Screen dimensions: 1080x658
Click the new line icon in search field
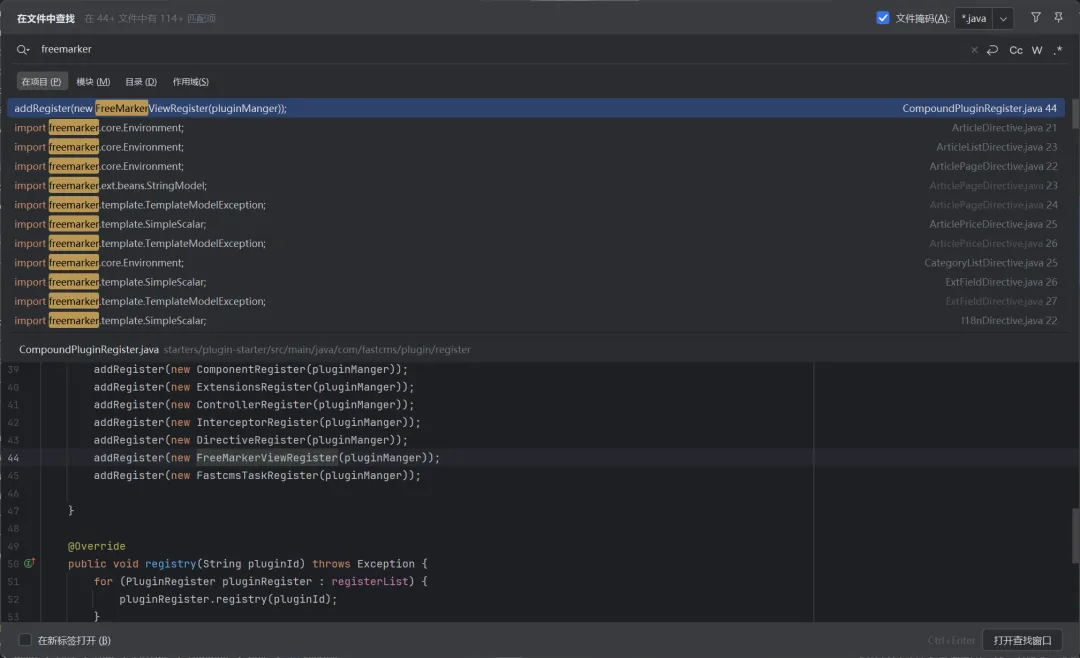(x=992, y=50)
